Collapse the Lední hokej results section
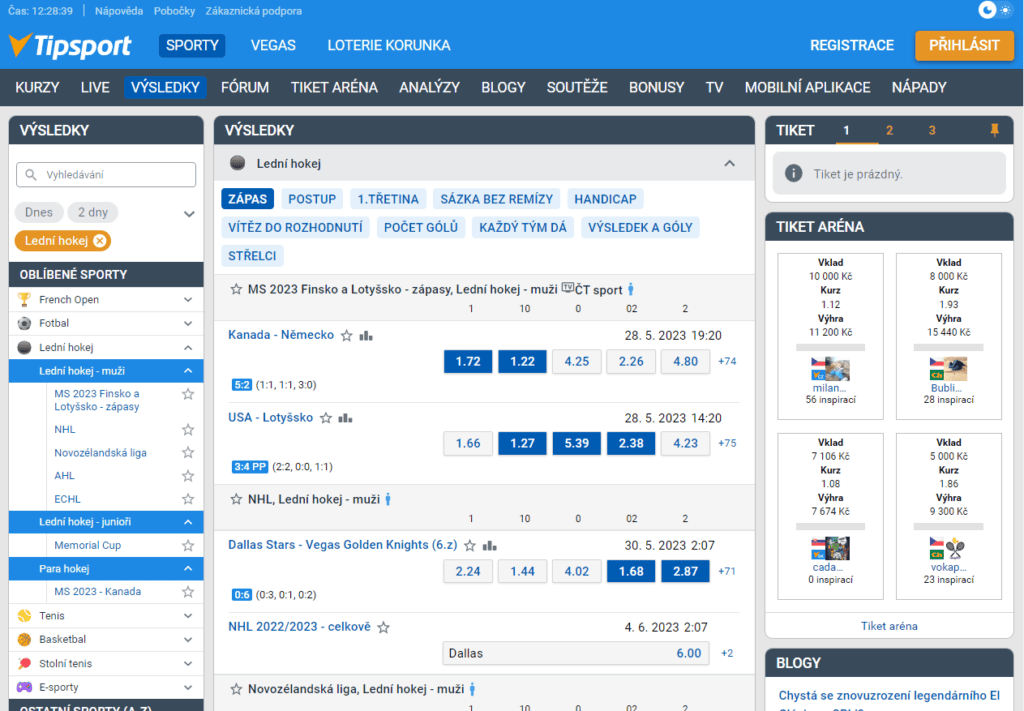The height and width of the screenshot is (711, 1024). pos(729,163)
